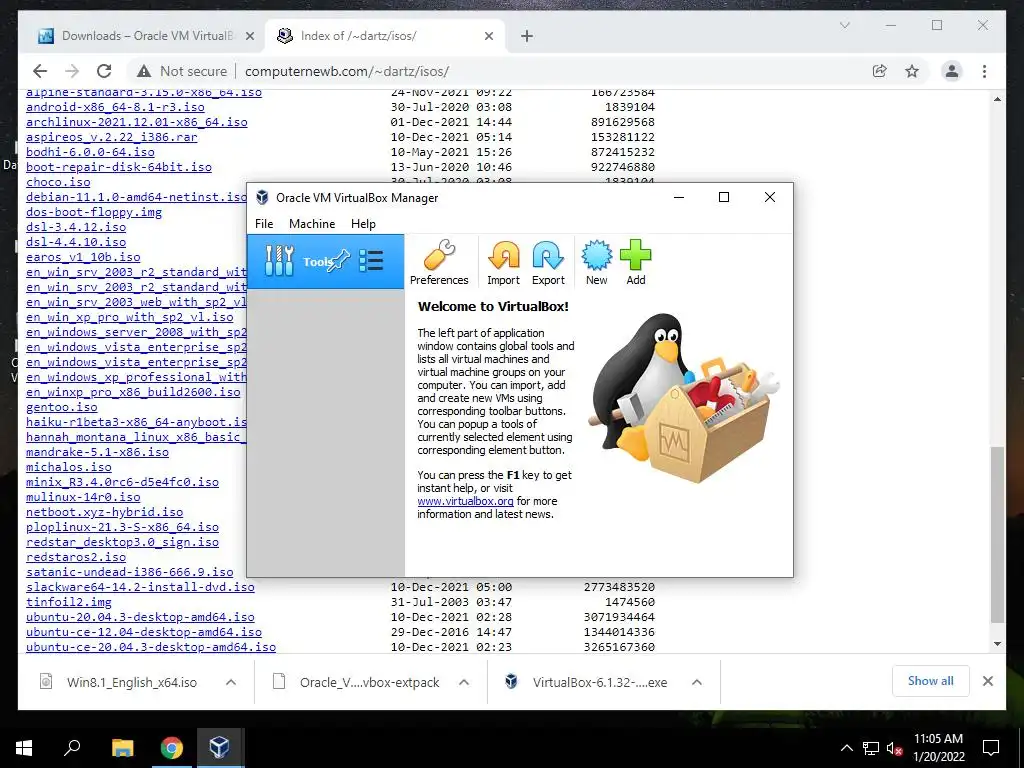Viewport: 1024px width, 768px height.
Task: Click the scrollbar up arrow
Action: [997, 99]
